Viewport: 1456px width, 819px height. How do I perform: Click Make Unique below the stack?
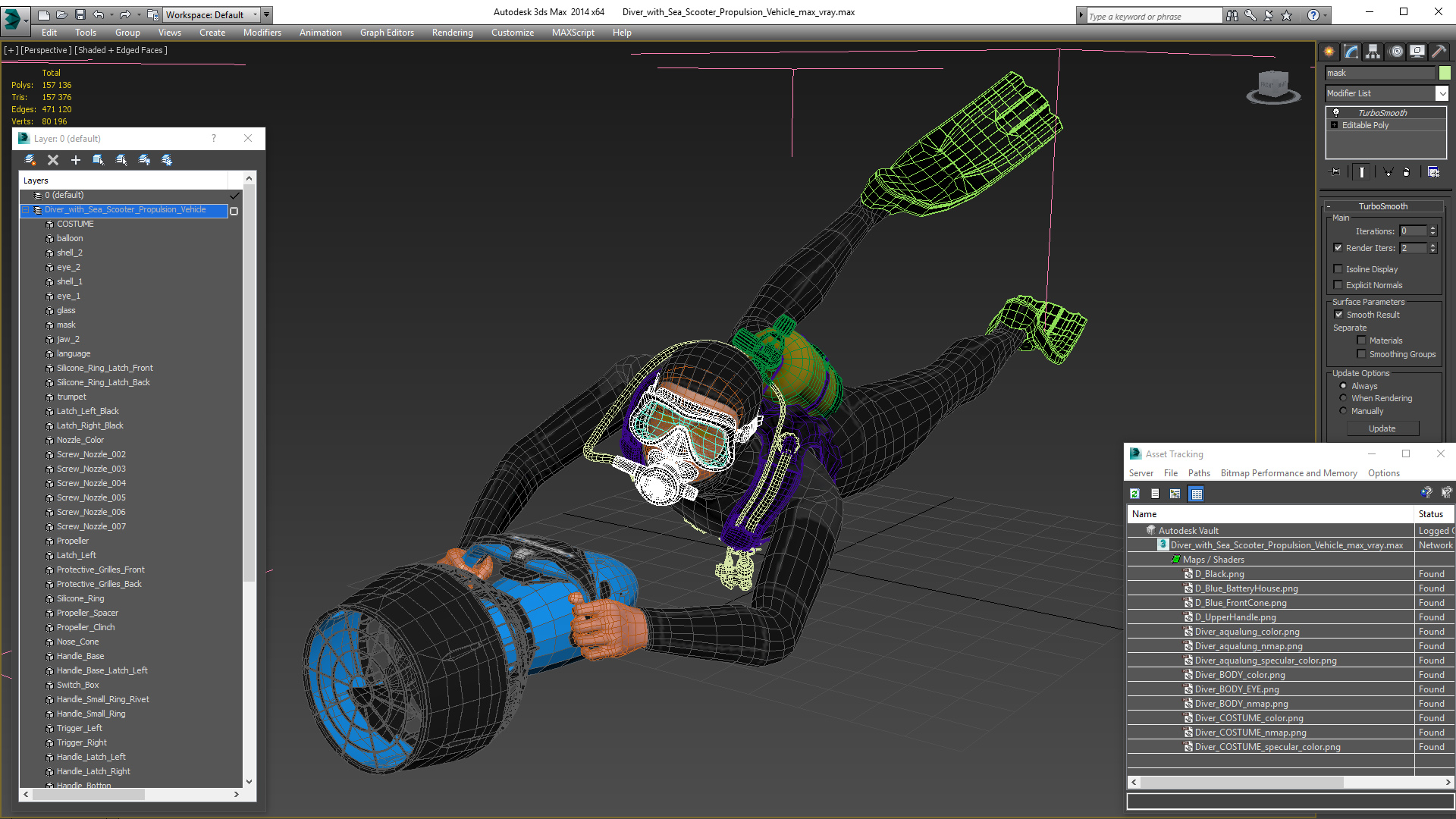click(x=1388, y=172)
